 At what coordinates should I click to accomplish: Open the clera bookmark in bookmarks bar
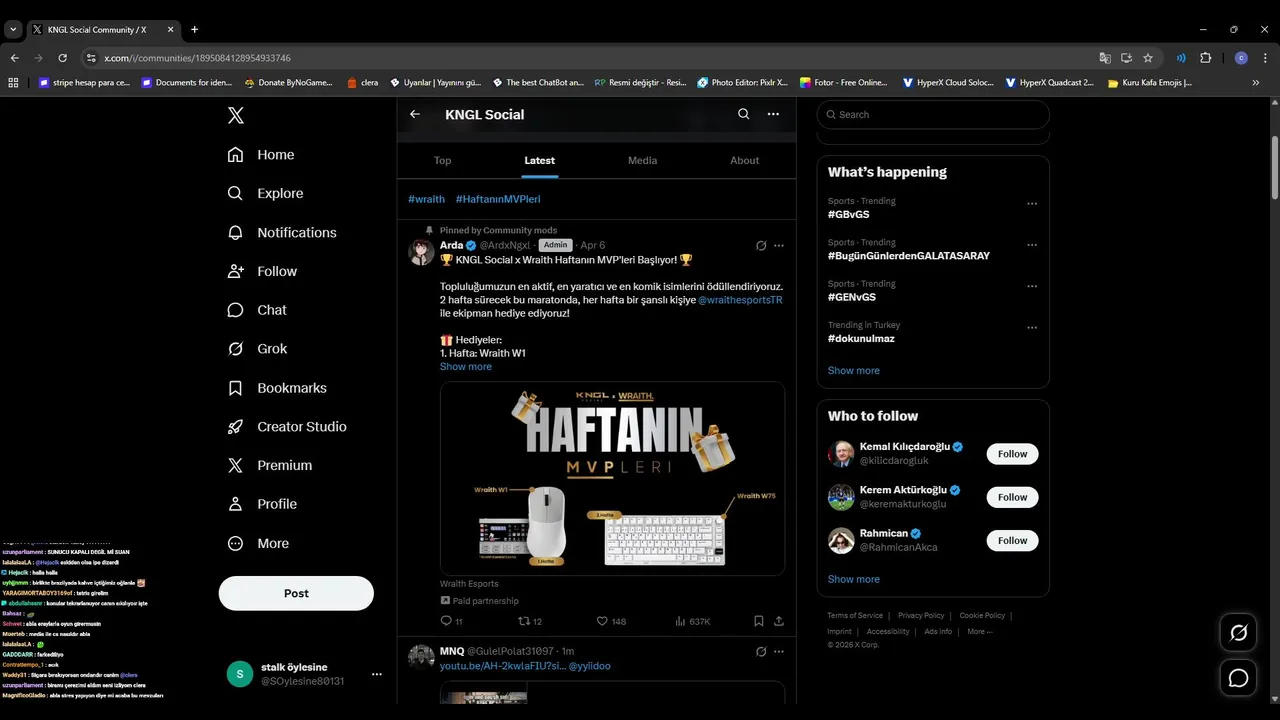click(362, 83)
